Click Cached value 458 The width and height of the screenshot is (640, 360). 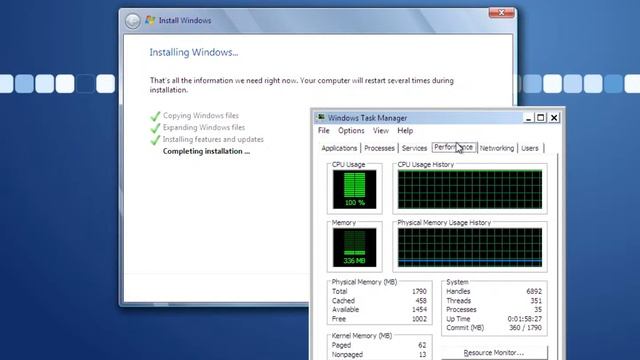pos(421,300)
